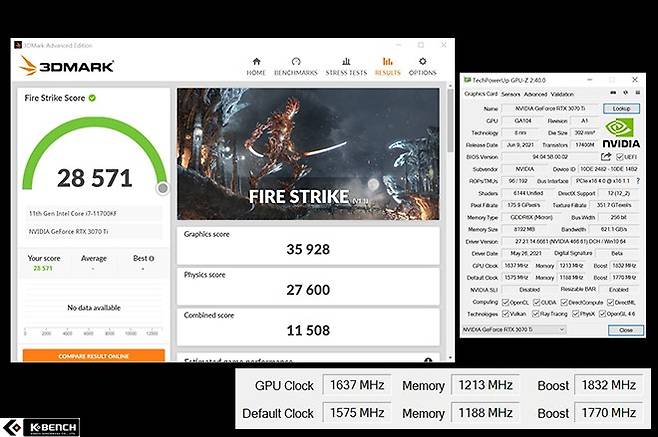Toggle the UEFI checkbox in GPU-Z
Screen dimensions: 658x437
[x=620, y=157]
